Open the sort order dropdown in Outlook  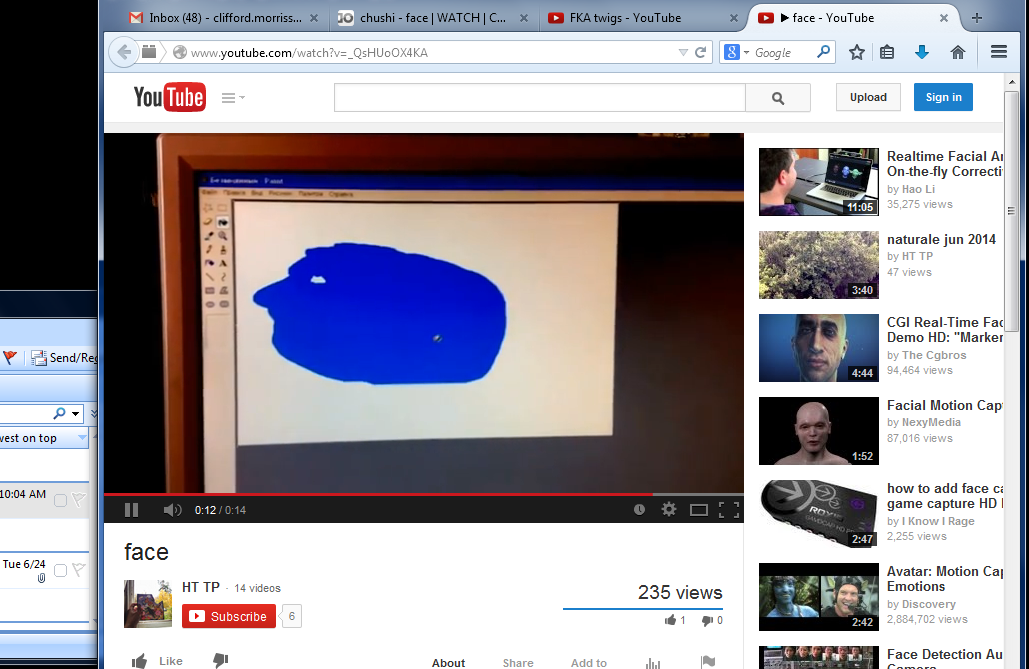(x=82, y=437)
